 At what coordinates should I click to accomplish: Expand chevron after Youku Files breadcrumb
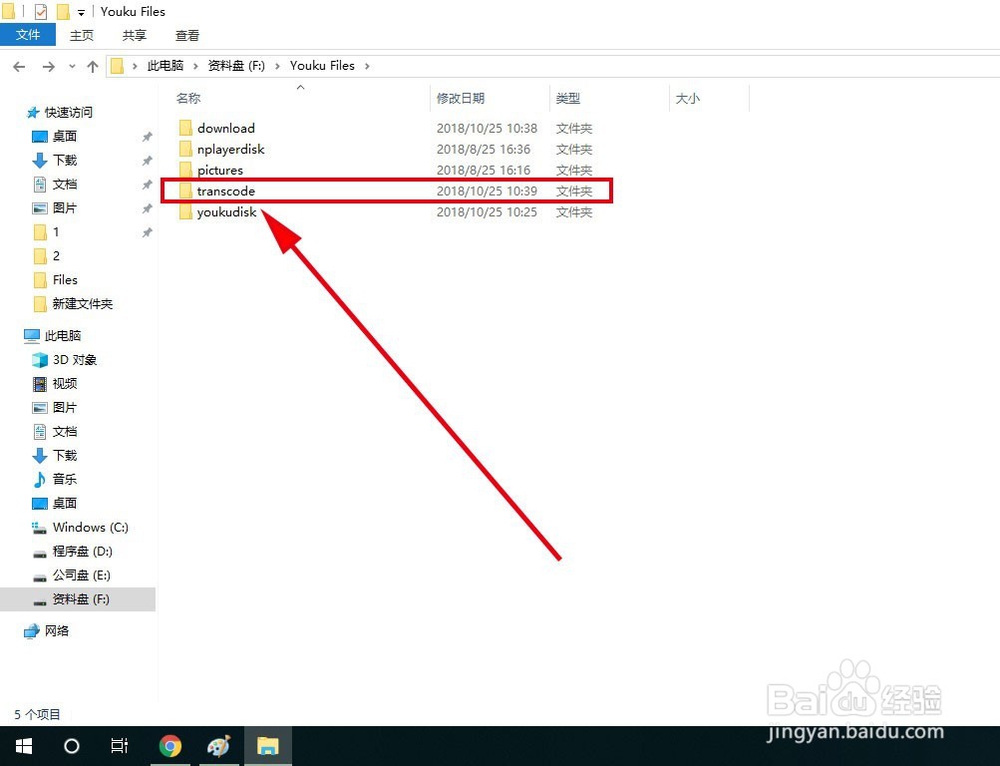click(x=367, y=66)
